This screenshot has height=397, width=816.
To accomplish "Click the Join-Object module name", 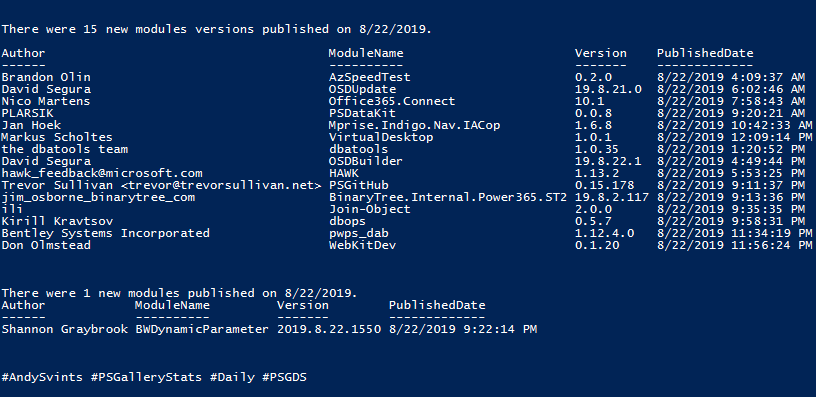I will click(x=369, y=209).
